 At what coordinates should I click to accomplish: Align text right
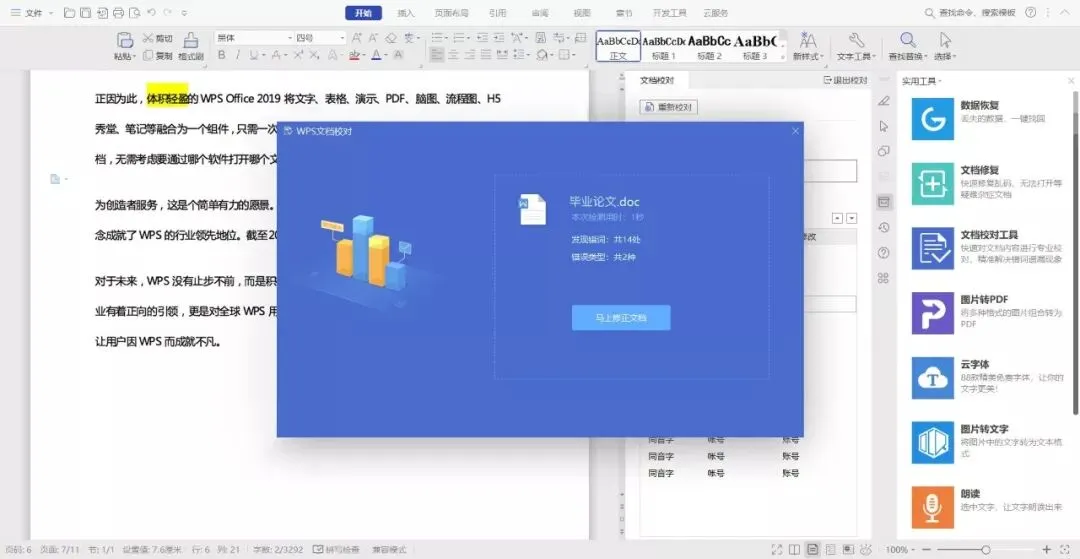click(470, 55)
